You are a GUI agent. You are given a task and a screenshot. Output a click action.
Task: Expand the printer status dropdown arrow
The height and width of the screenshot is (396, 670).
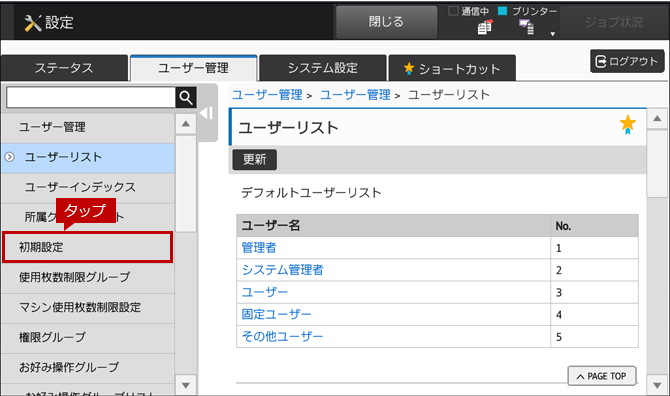point(552,34)
